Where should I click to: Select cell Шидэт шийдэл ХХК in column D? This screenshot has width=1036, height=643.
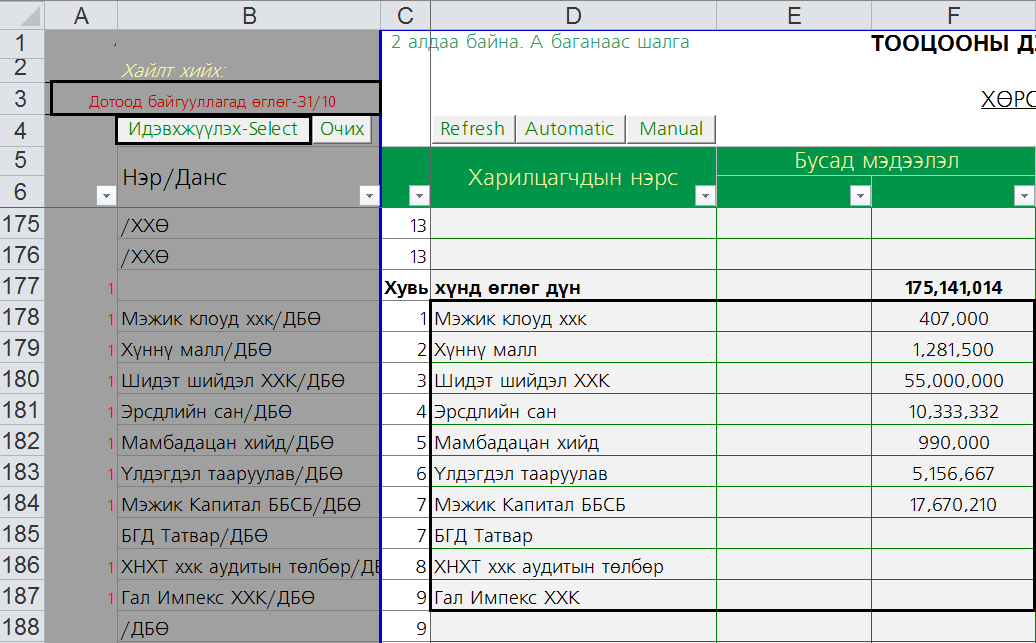tap(574, 381)
